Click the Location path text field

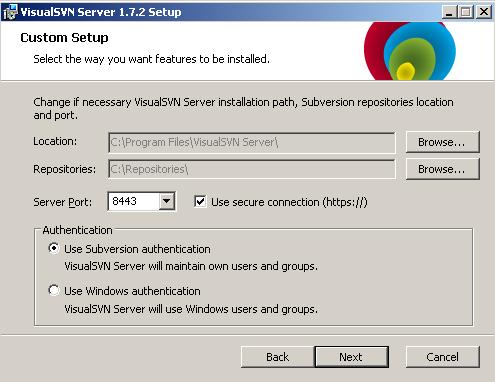point(252,142)
